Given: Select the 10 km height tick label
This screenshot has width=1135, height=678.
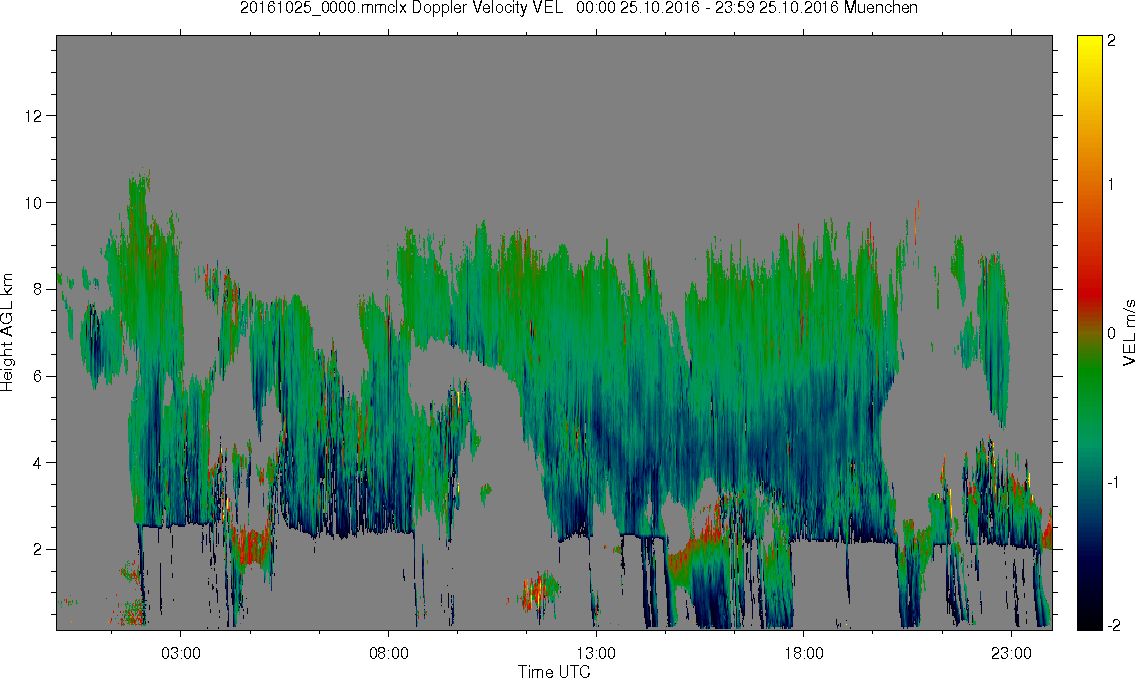Looking at the screenshot, I should click(x=33, y=203).
